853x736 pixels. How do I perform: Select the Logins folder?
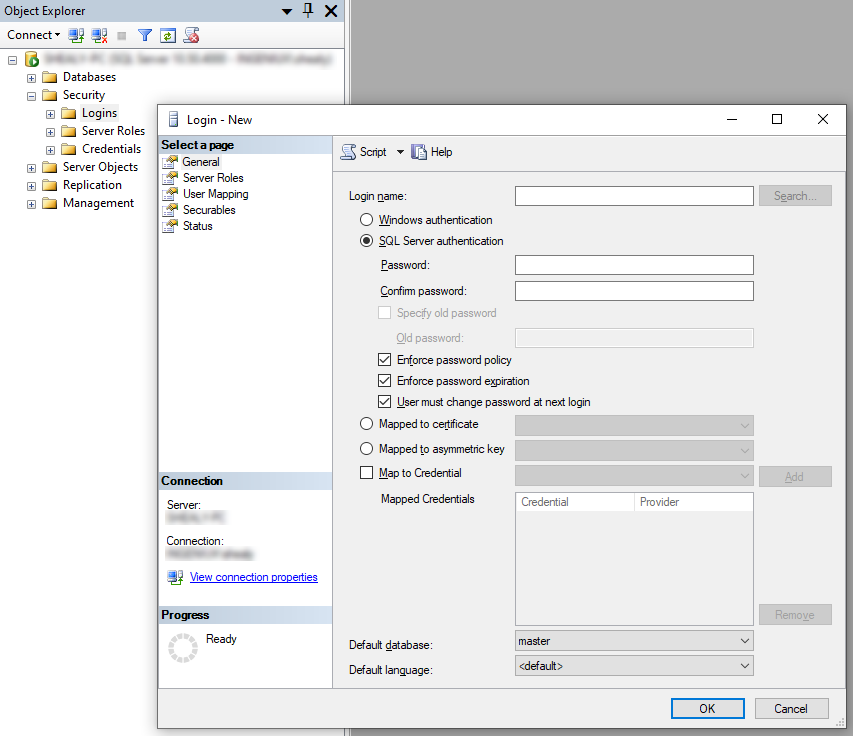click(100, 113)
